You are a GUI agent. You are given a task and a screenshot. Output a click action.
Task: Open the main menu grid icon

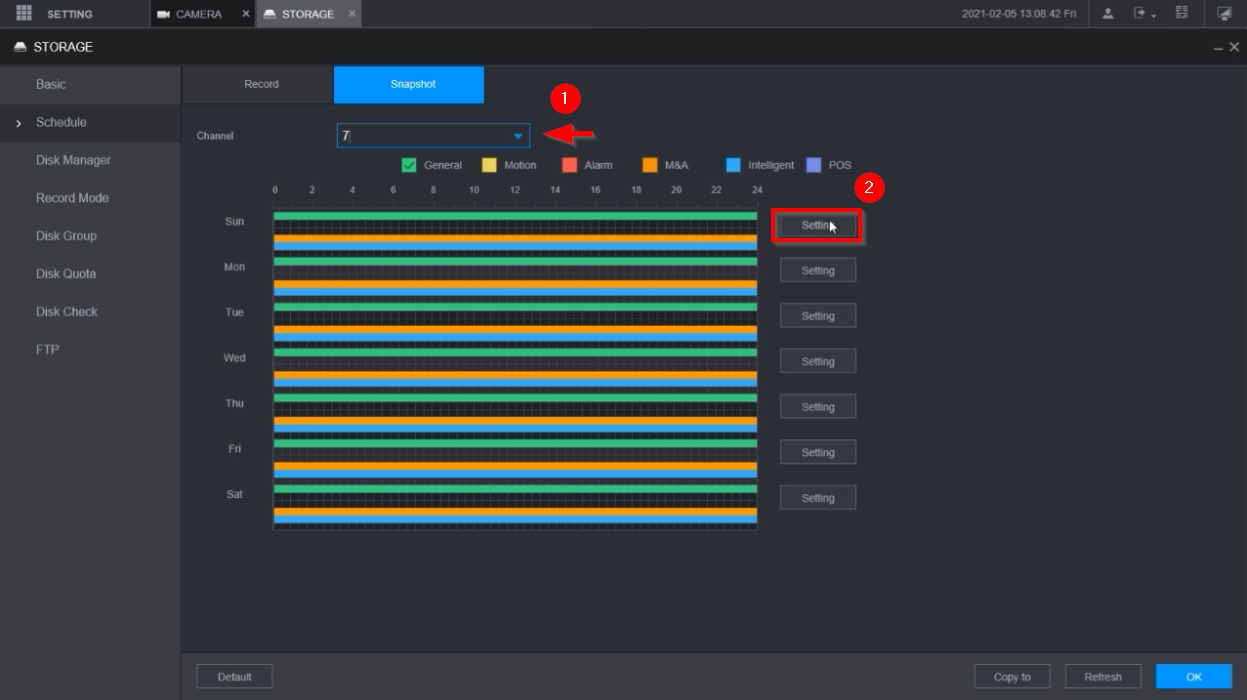24,13
